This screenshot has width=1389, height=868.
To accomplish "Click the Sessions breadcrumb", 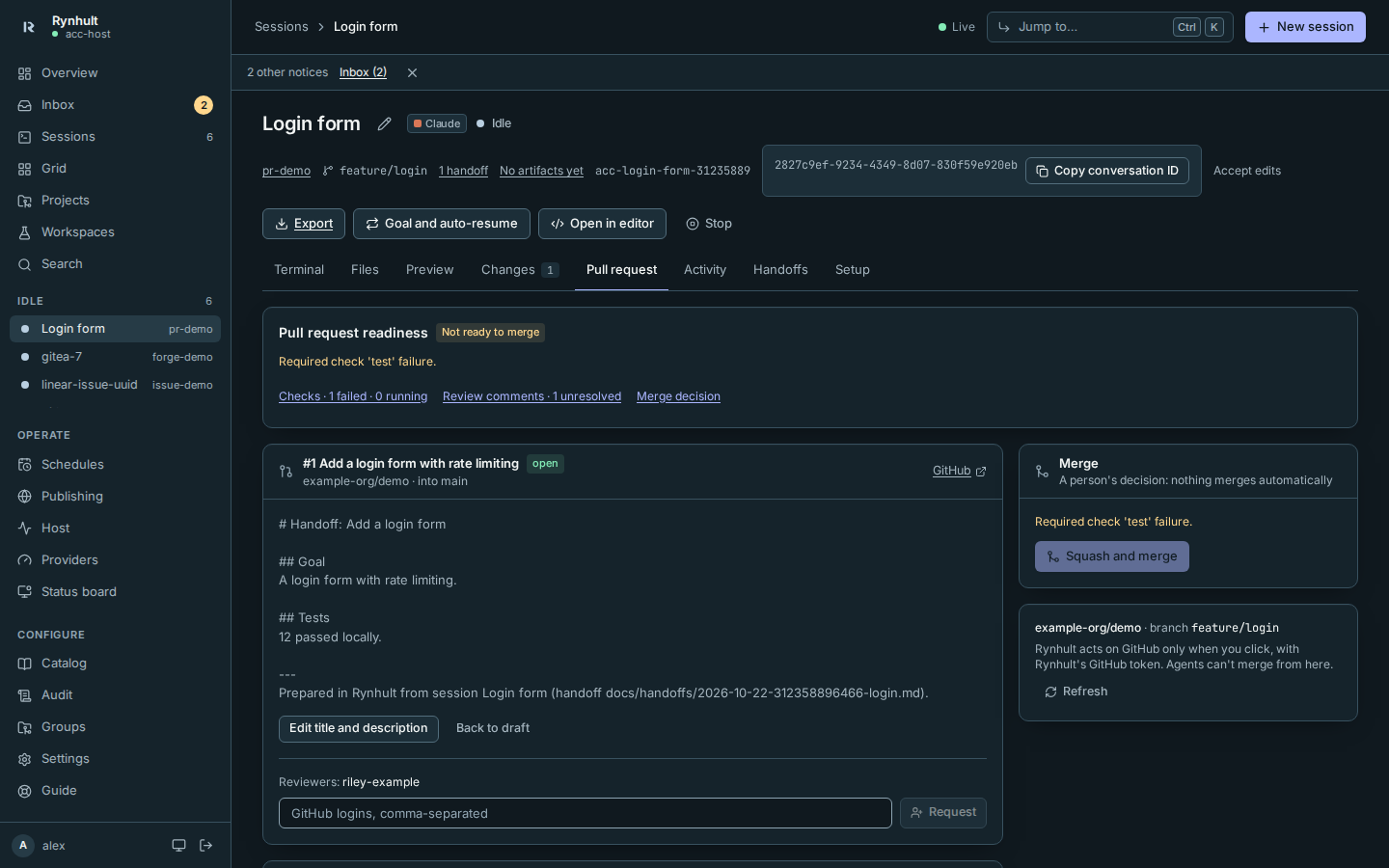I will (282, 27).
